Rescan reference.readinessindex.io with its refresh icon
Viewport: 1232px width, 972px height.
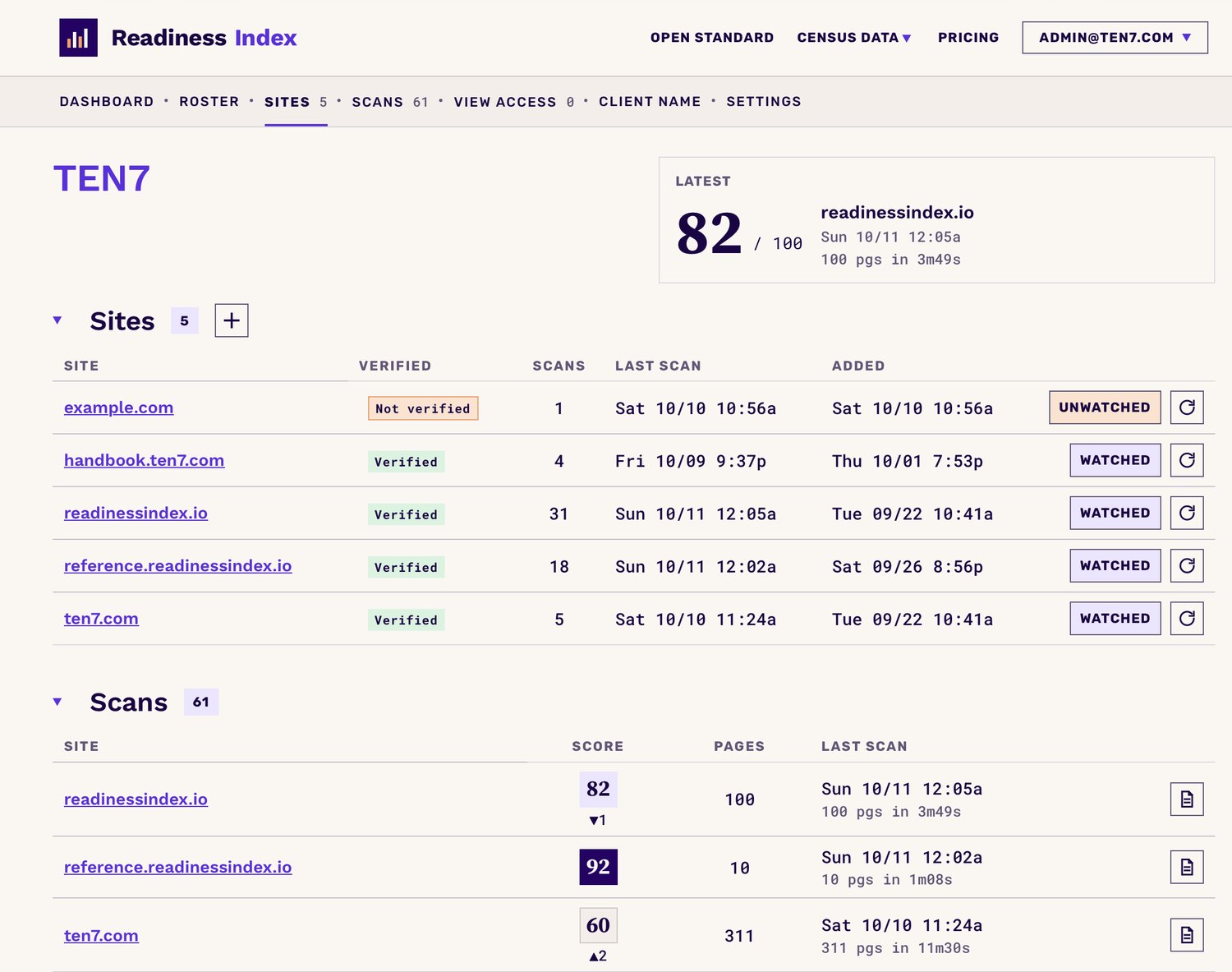coord(1187,565)
